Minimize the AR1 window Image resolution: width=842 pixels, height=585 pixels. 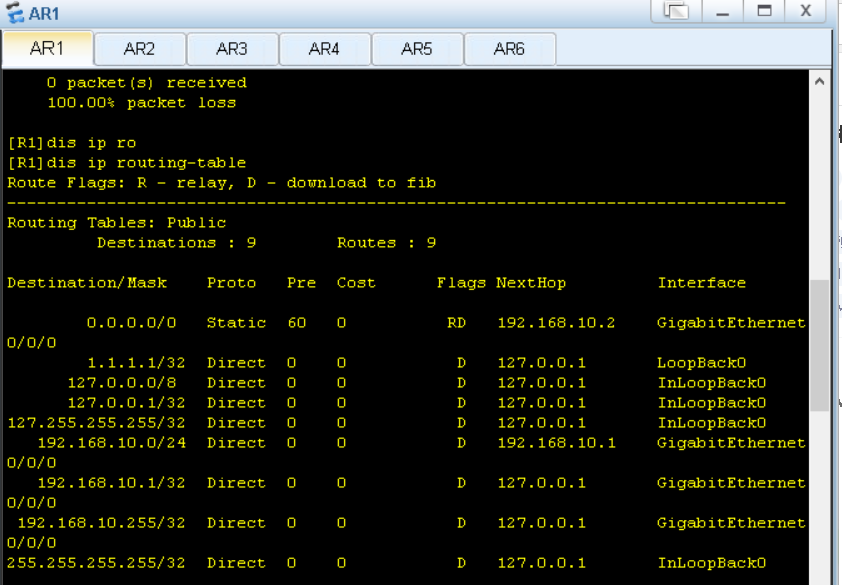click(723, 10)
